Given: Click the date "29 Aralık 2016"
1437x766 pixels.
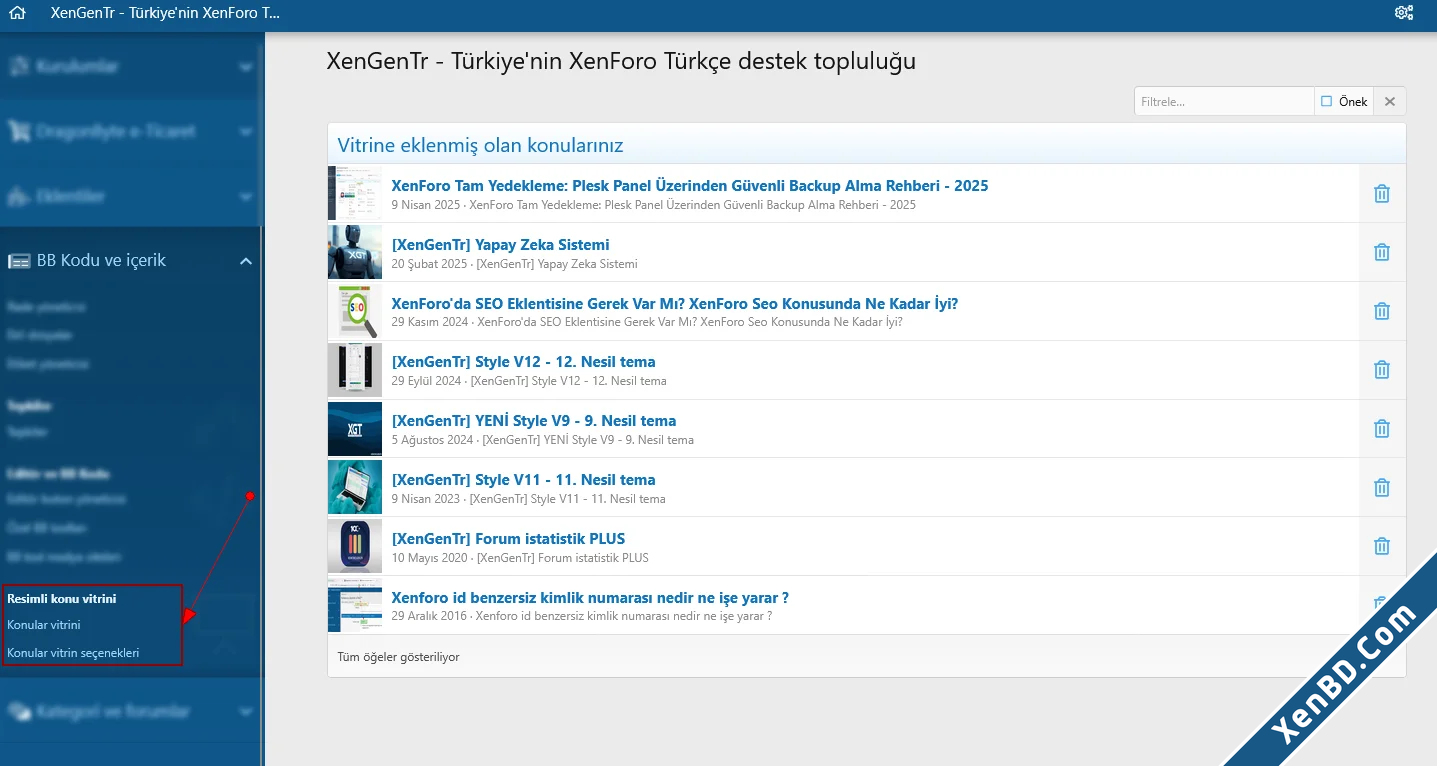Looking at the screenshot, I should click(429, 616).
